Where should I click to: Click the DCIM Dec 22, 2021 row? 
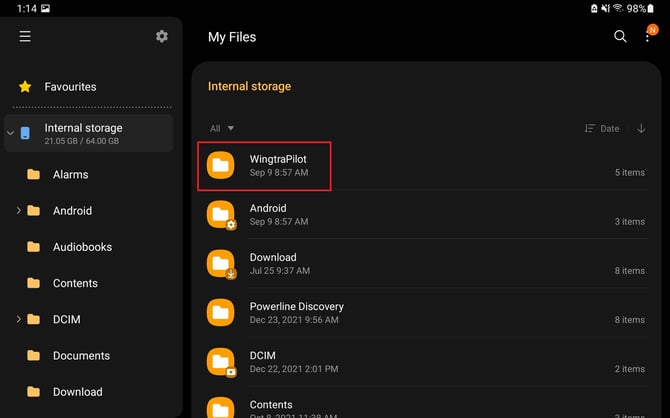coord(426,362)
